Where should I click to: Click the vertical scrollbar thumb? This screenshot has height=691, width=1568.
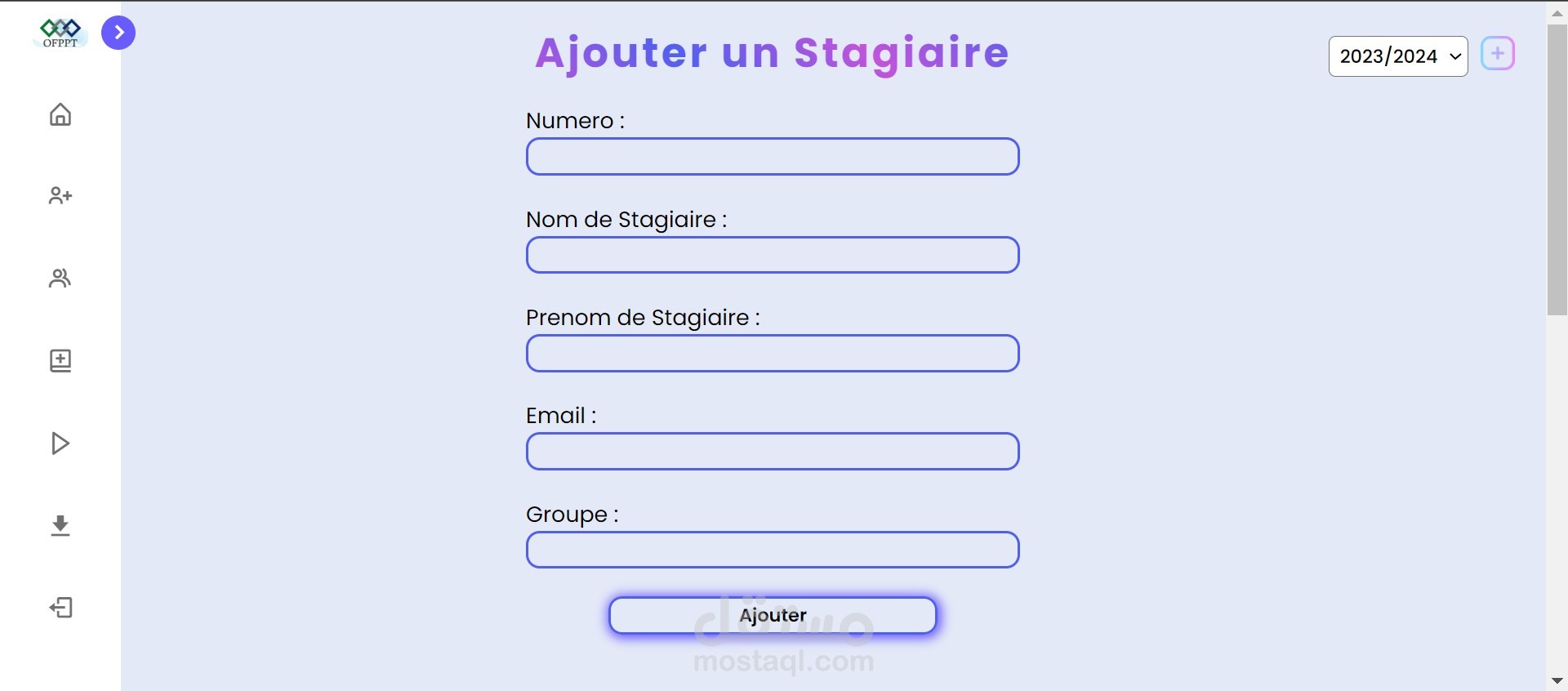1557,169
